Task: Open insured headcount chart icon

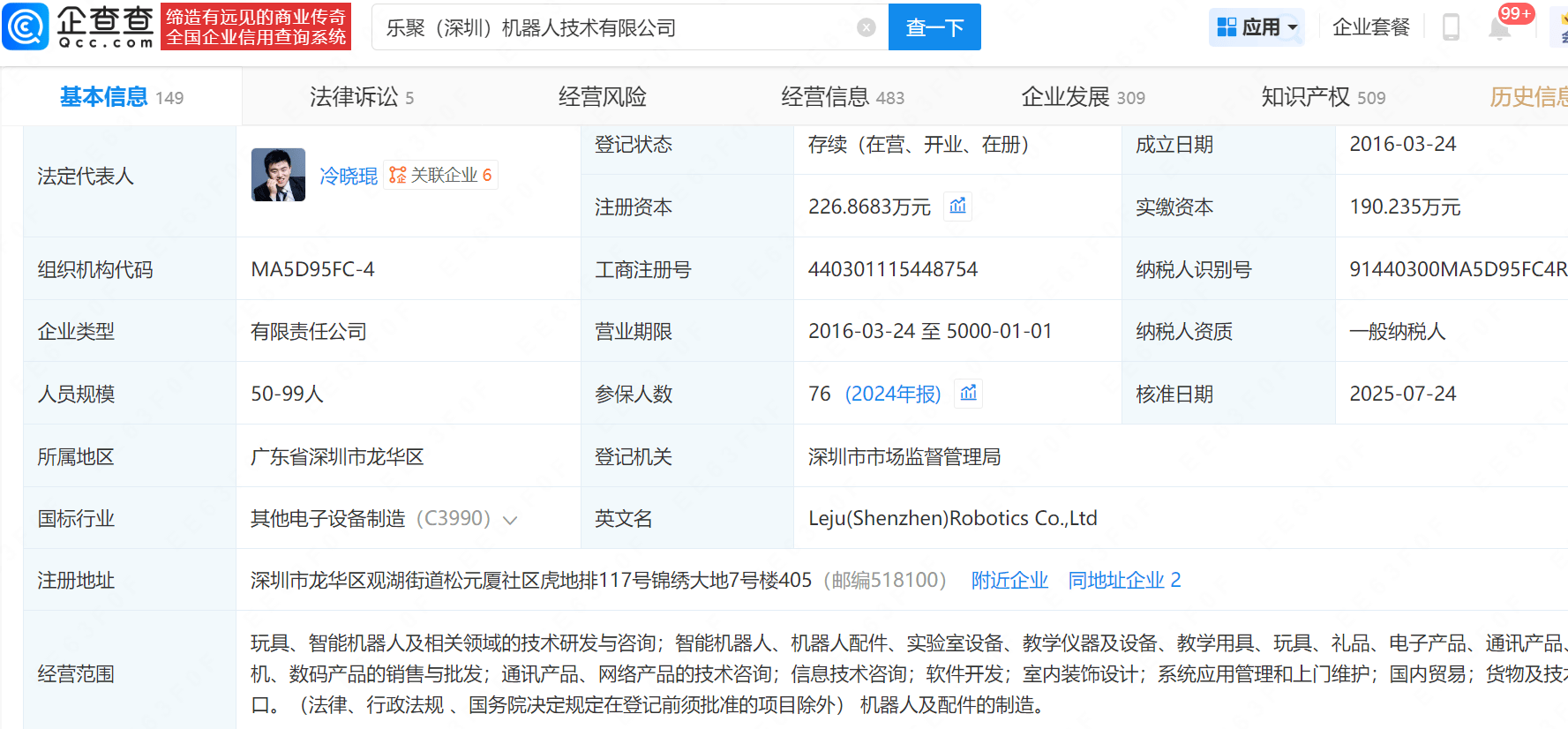Action: coord(968,394)
